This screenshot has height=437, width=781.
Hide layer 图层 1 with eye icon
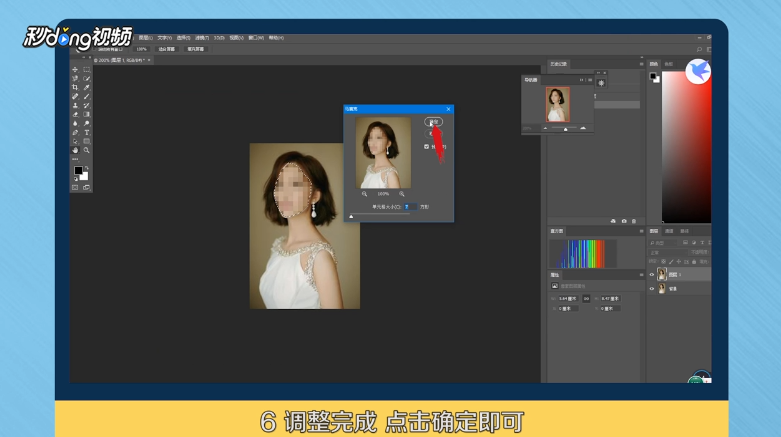651,275
